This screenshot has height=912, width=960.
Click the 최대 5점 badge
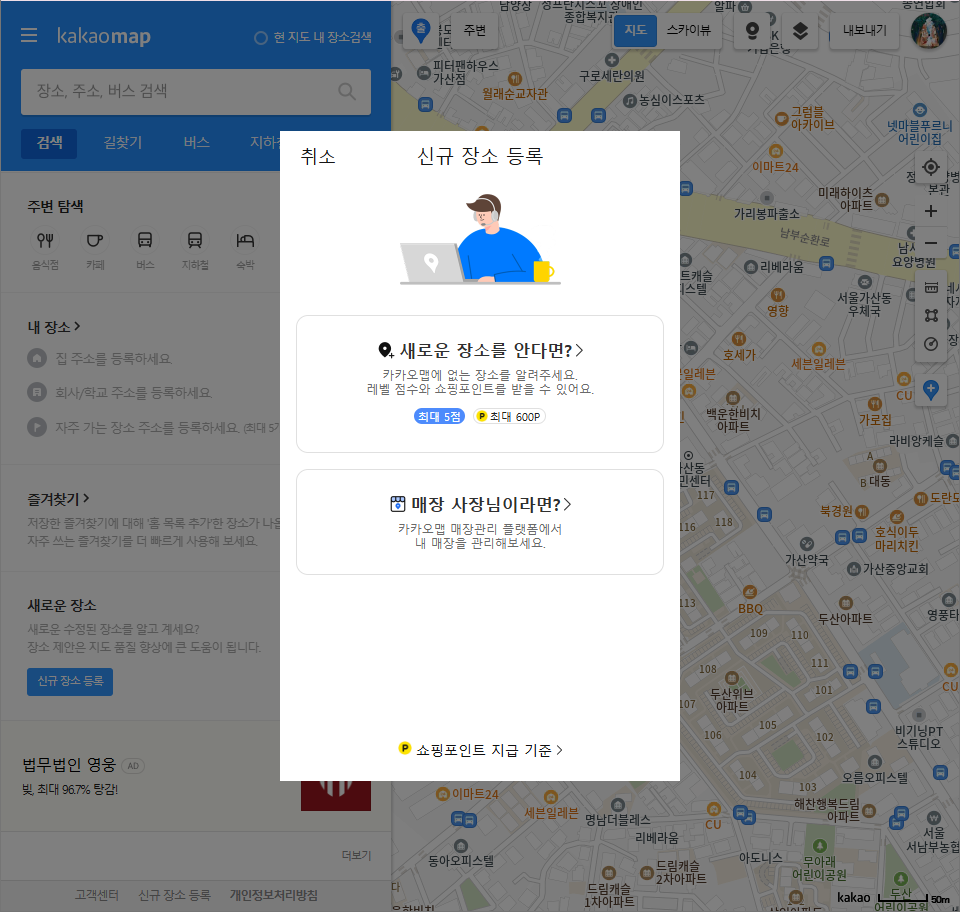439,416
